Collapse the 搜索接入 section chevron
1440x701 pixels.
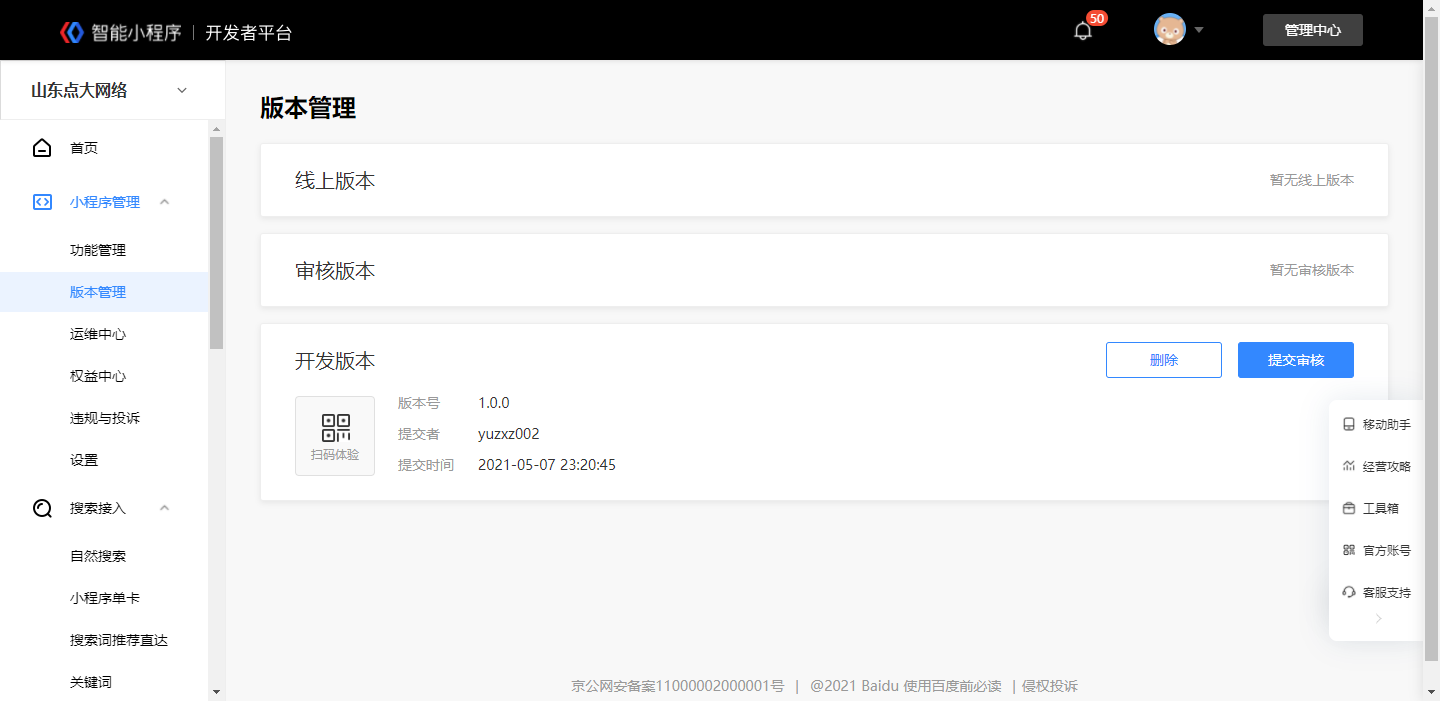165,508
